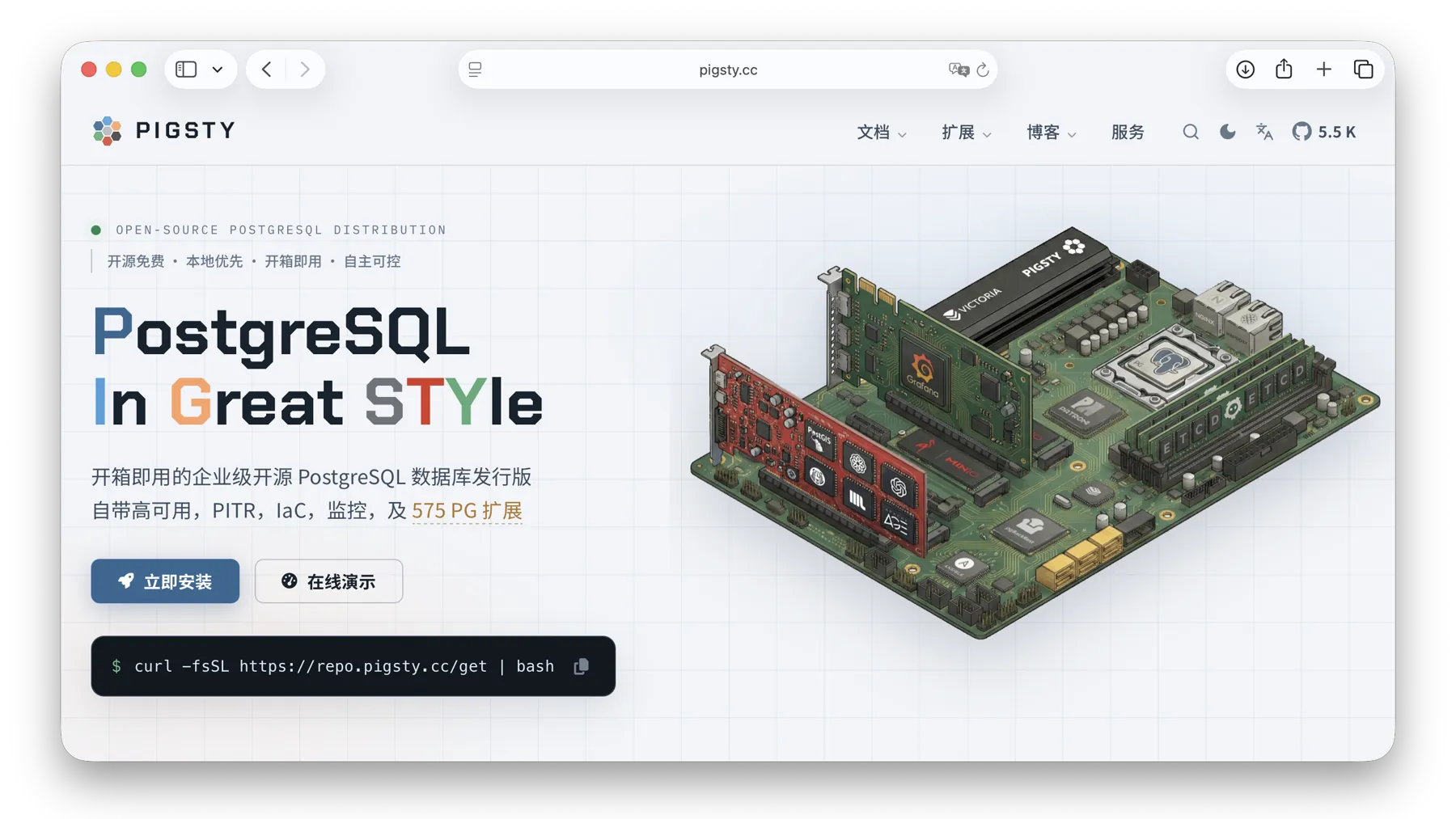This screenshot has height=819, width=1456.
Task: Open the 服务 navigation item
Action: [1128, 132]
